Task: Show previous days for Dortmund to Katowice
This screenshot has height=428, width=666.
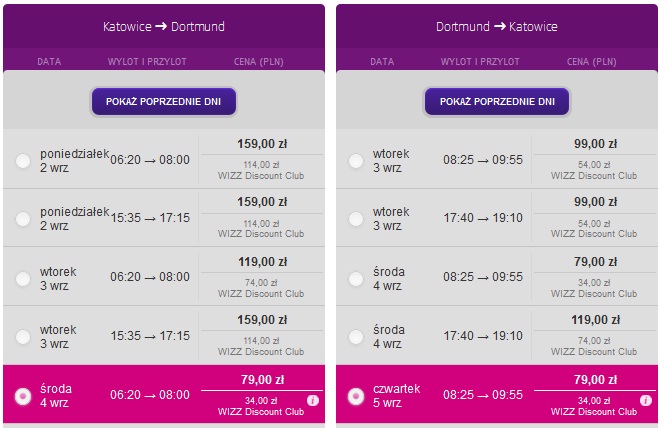Action: coord(497,101)
